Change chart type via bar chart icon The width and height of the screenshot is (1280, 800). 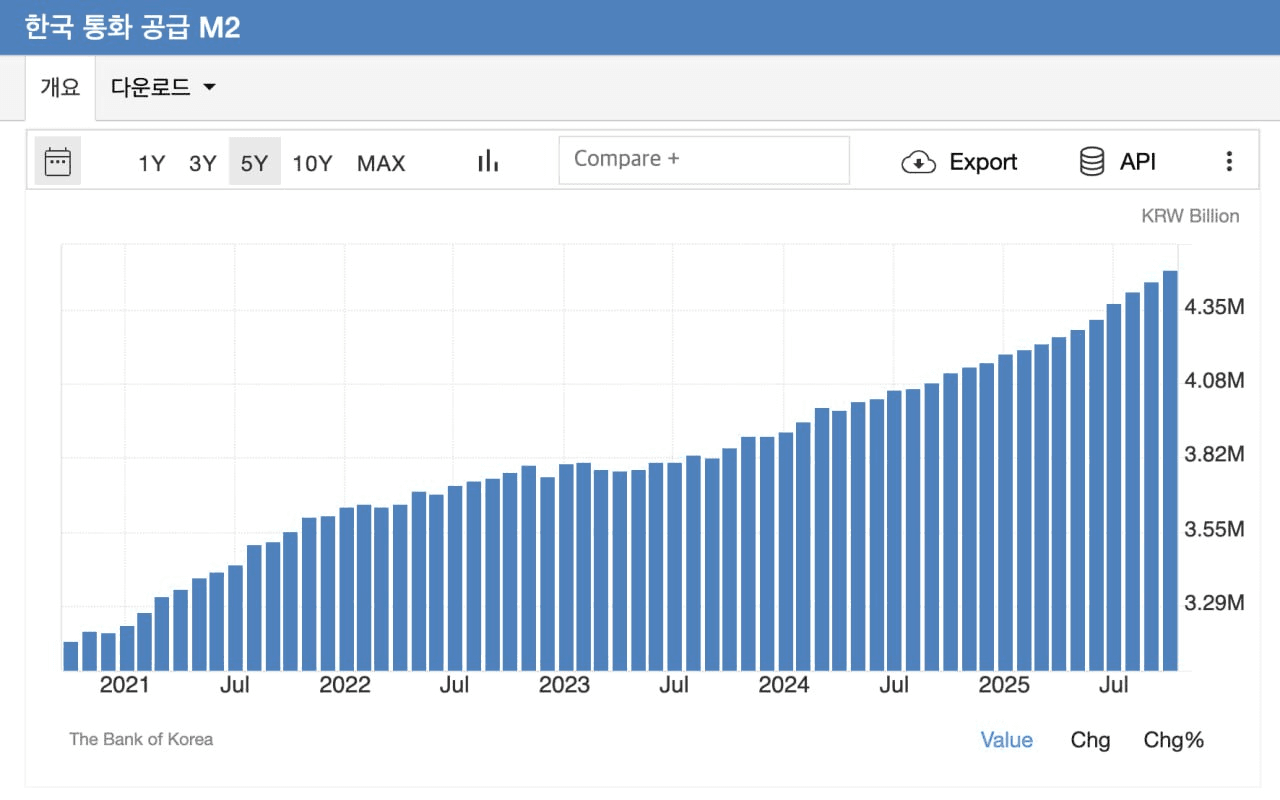488,162
